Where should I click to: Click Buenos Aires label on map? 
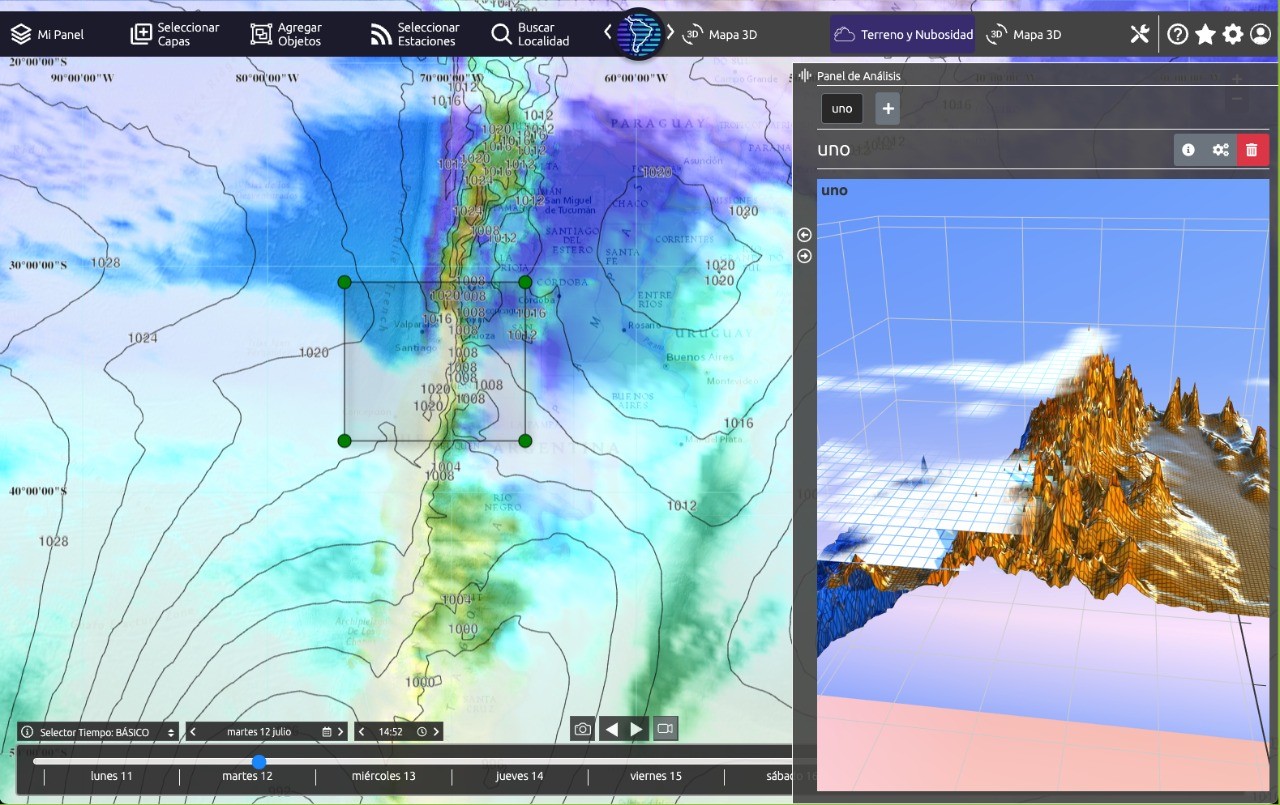pyautogui.click(x=700, y=357)
